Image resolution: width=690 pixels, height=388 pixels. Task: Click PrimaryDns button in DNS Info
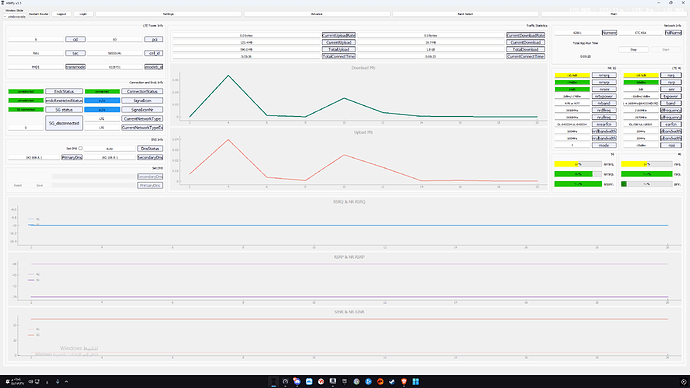(x=72, y=157)
